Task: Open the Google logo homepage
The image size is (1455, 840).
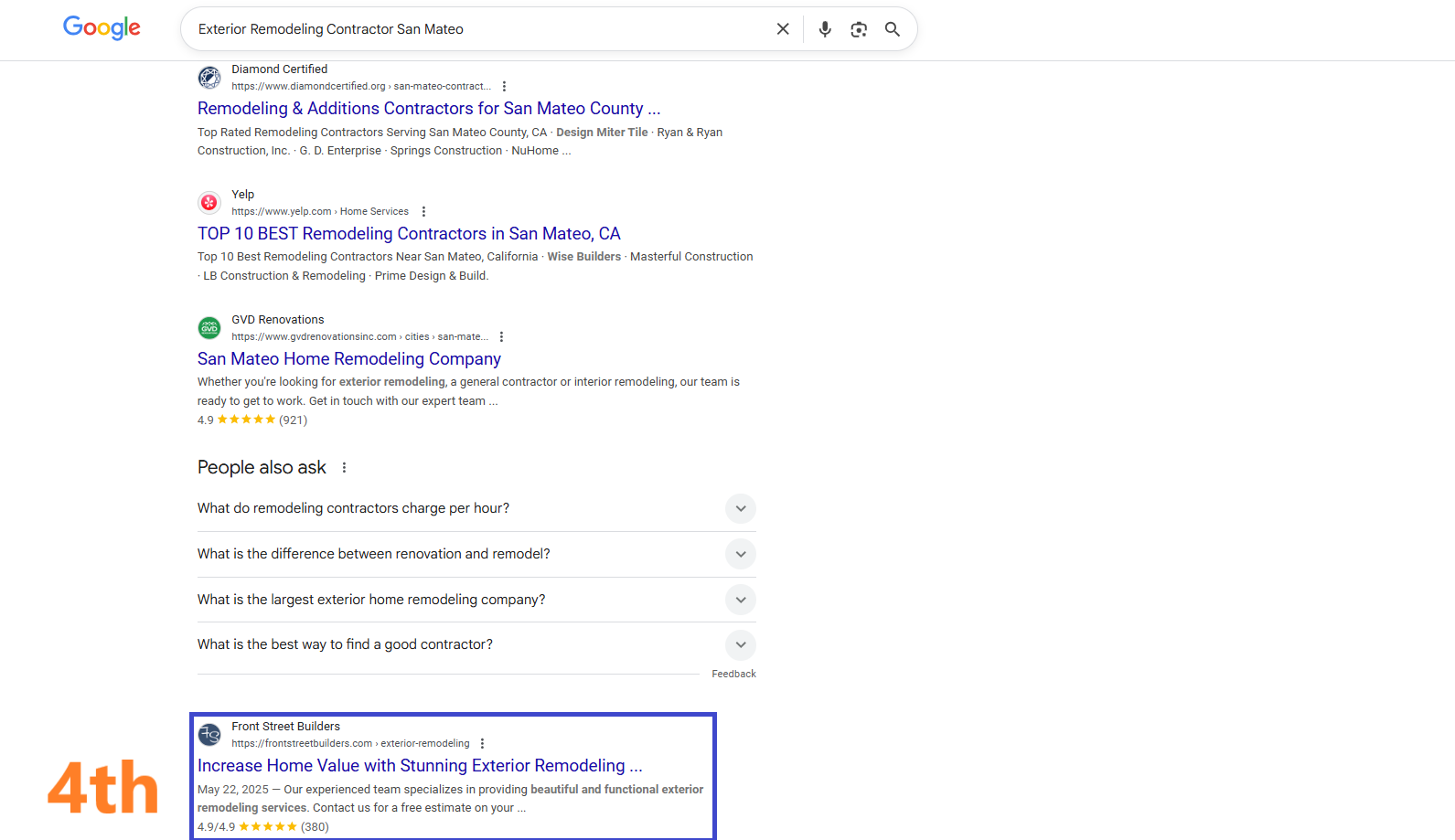Action: tap(102, 28)
